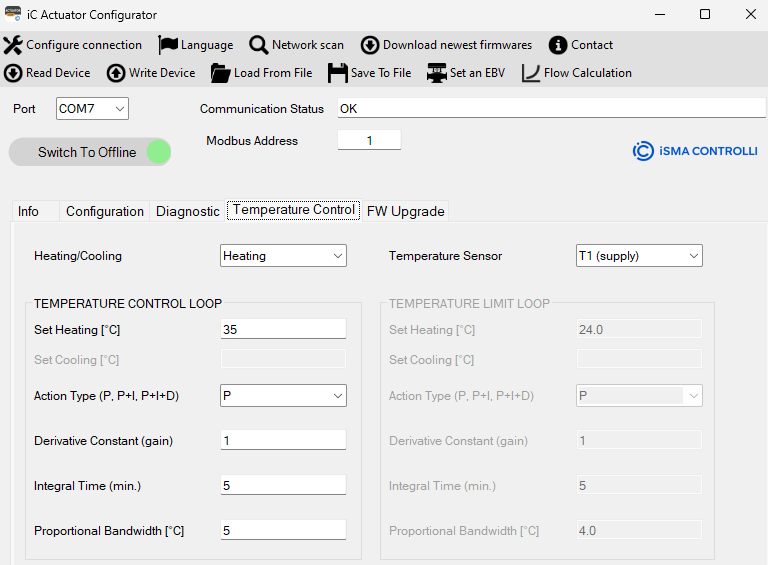
Task: Open the Temperature Sensor T1 (supply) dropdown
Action: click(639, 256)
